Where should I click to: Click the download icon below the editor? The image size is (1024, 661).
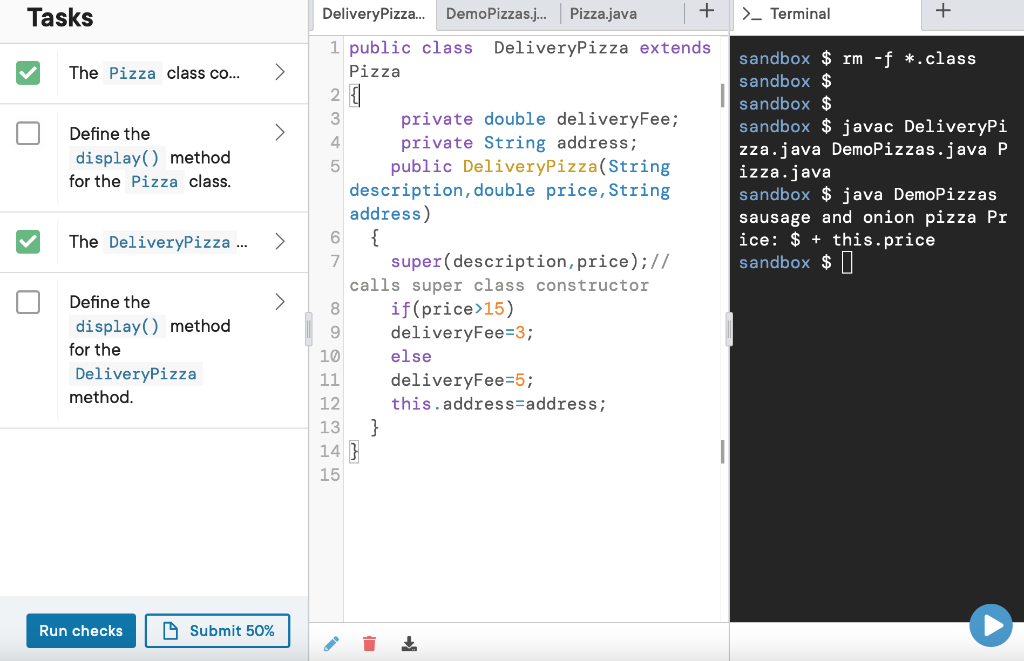click(409, 643)
